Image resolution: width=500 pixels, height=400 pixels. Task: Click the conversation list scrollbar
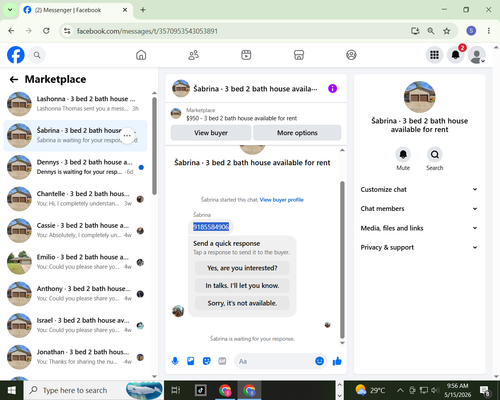[154, 146]
